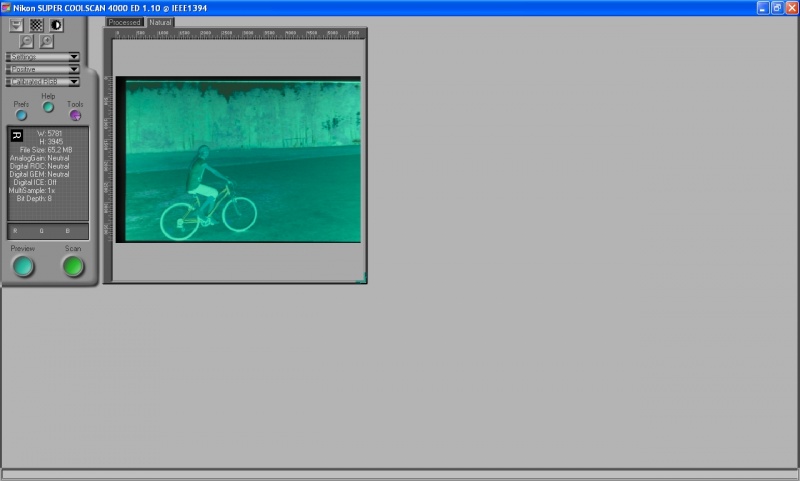Click the RGB pixel readout bar
This screenshot has height=481, width=800.
pyautogui.click(x=48, y=231)
